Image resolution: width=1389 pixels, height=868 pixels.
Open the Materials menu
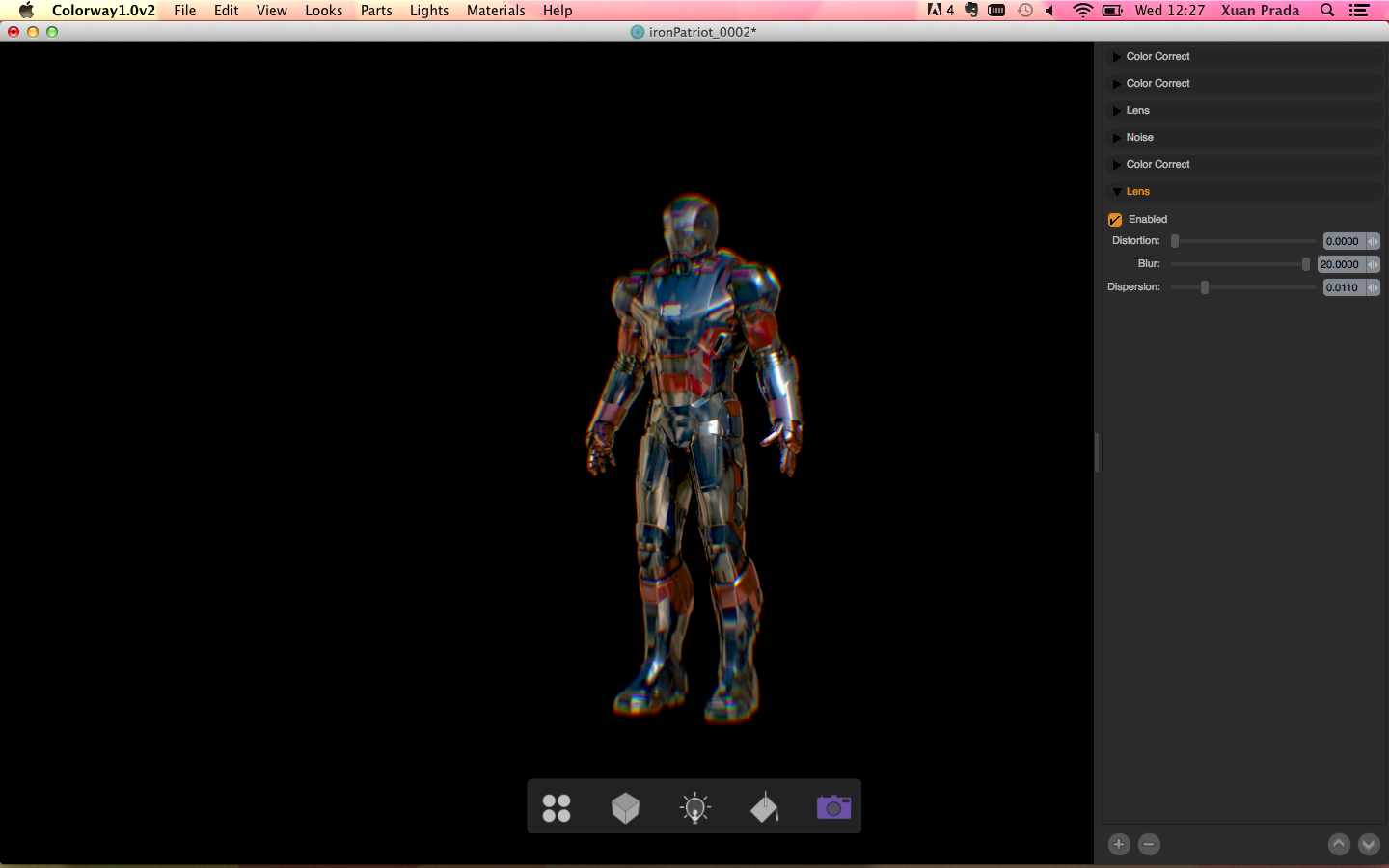(x=496, y=10)
